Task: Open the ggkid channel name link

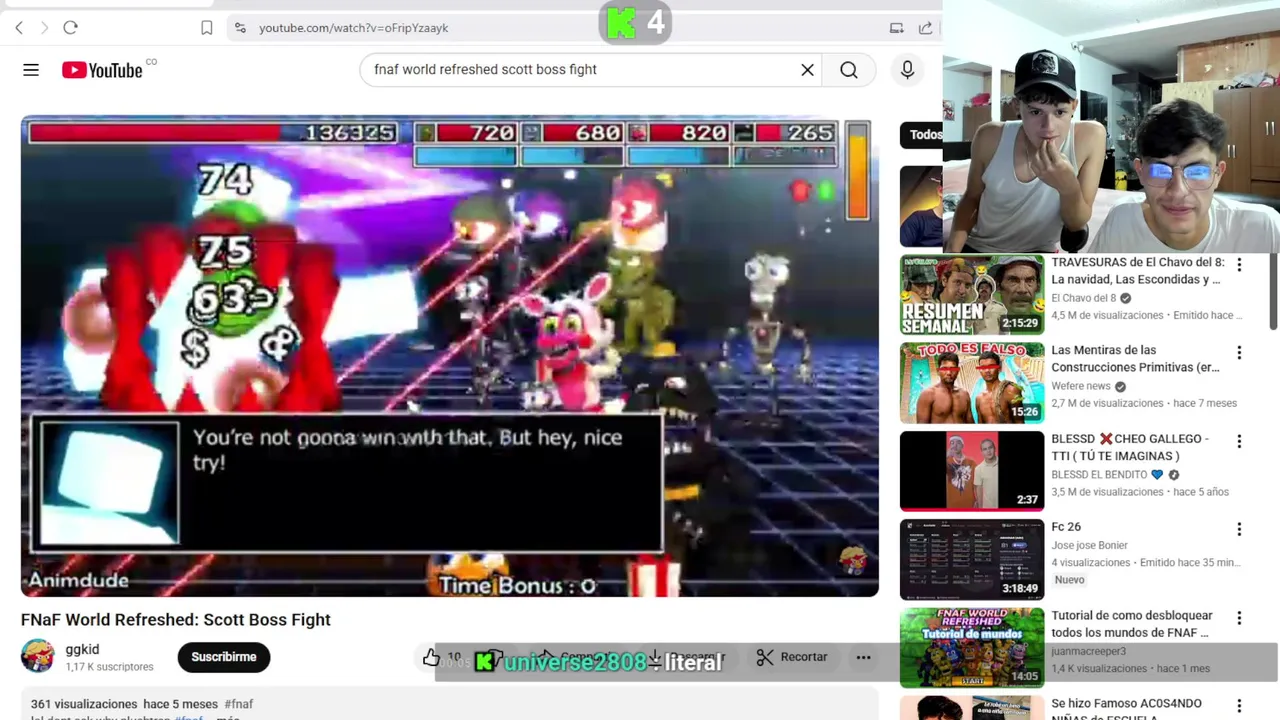Action: [x=82, y=649]
